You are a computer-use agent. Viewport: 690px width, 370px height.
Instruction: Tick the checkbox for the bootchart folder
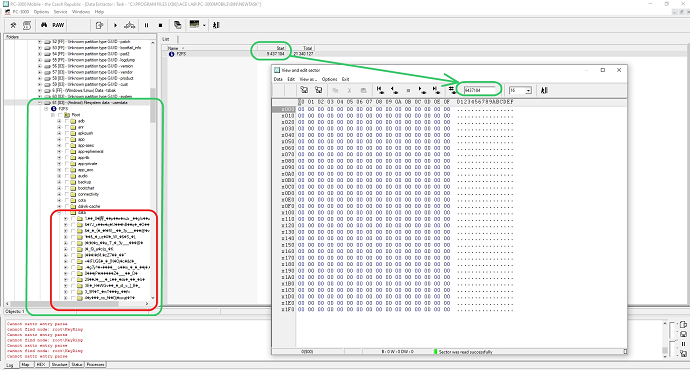(x=67, y=188)
